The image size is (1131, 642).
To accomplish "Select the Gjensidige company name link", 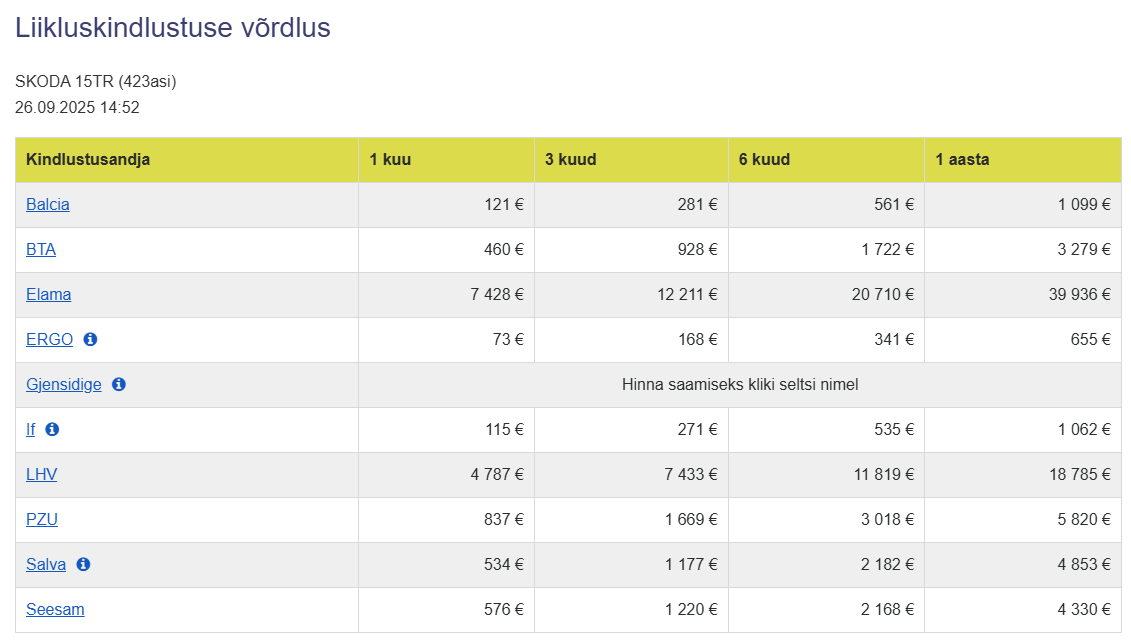I will (63, 384).
